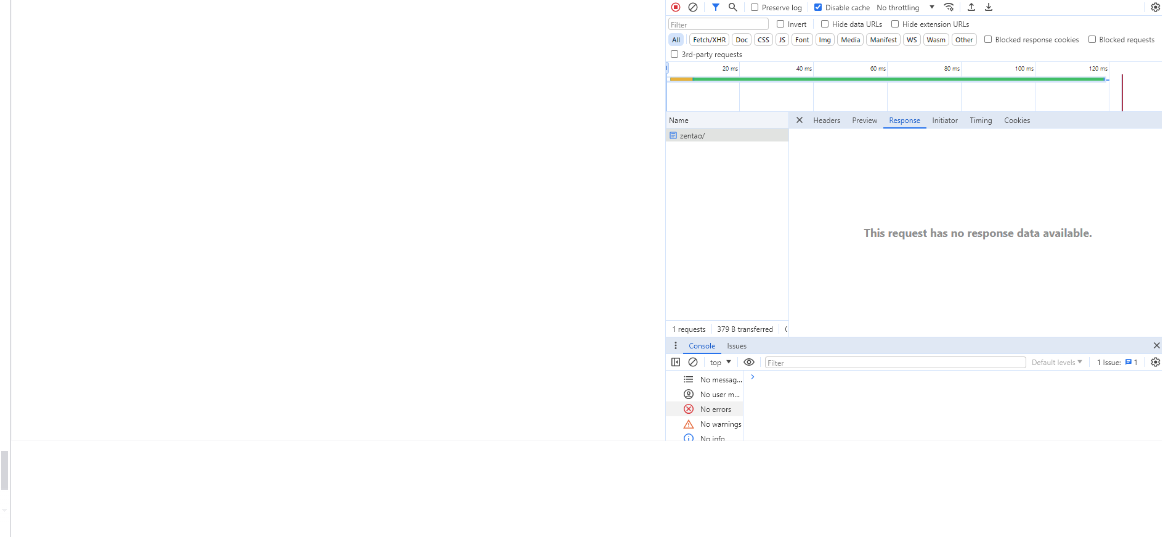Filter requests by Doc type

[x=742, y=40]
